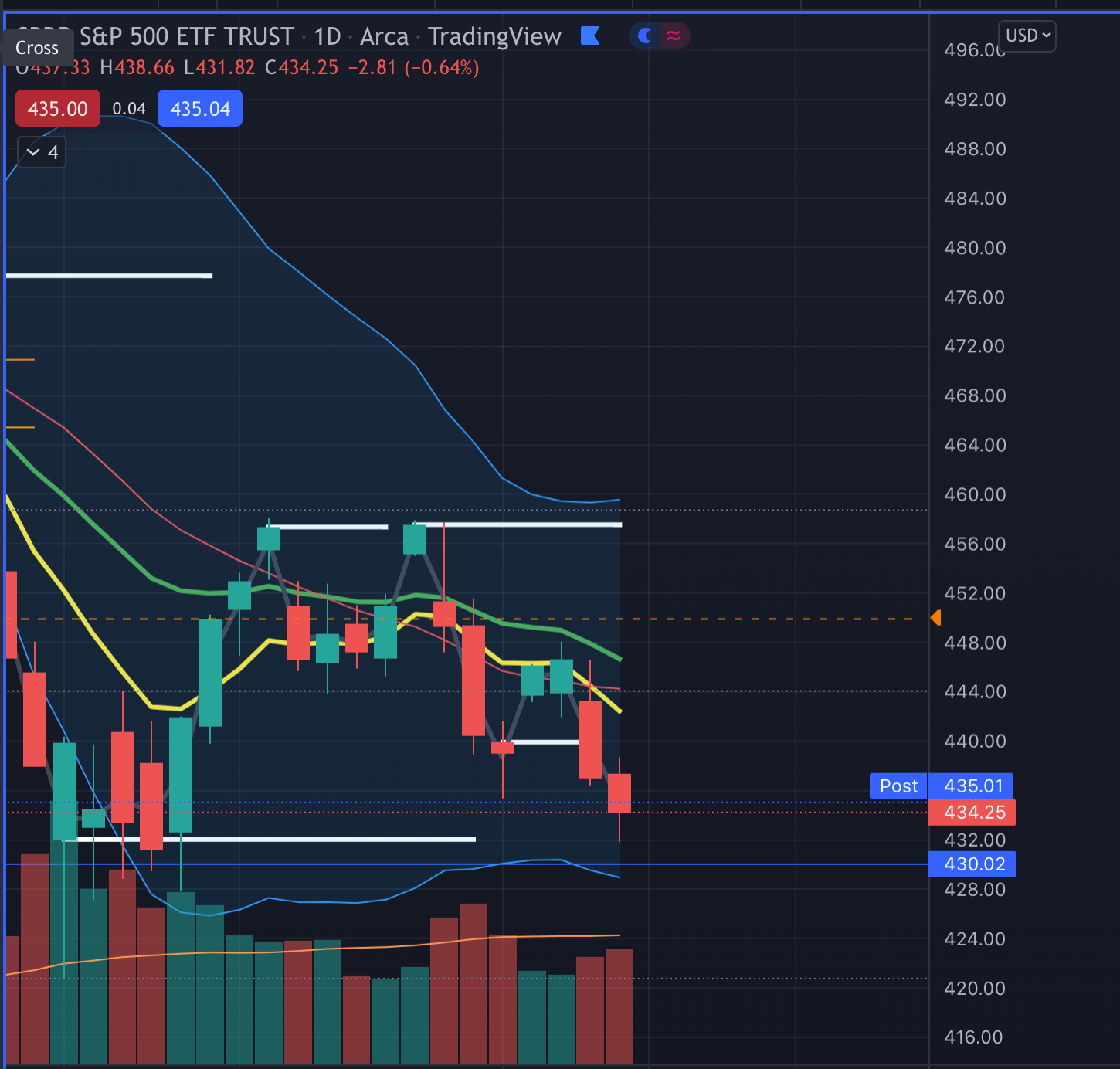The width and height of the screenshot is (1120, 1069).
Task: Expand the collapsed 4 indicators legend
Action: (42, 152)
